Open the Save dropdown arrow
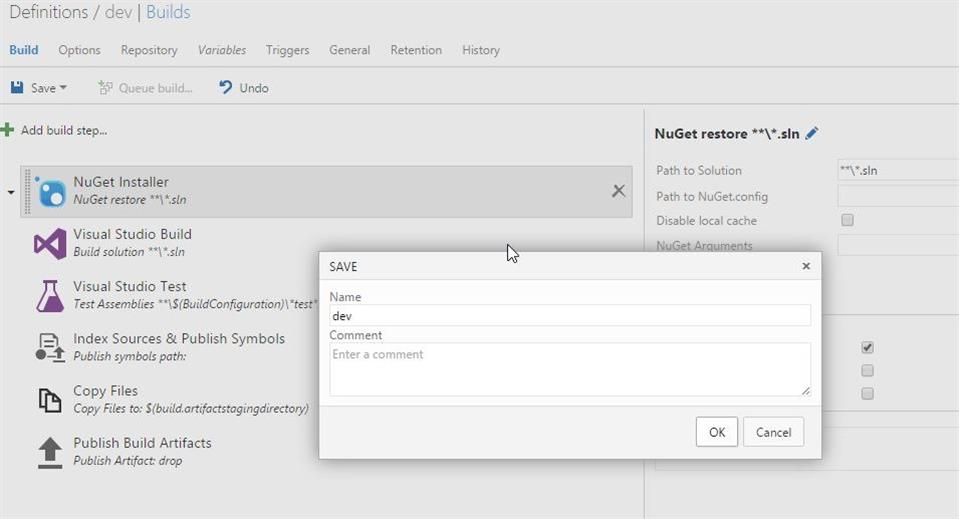 (64, 88)
